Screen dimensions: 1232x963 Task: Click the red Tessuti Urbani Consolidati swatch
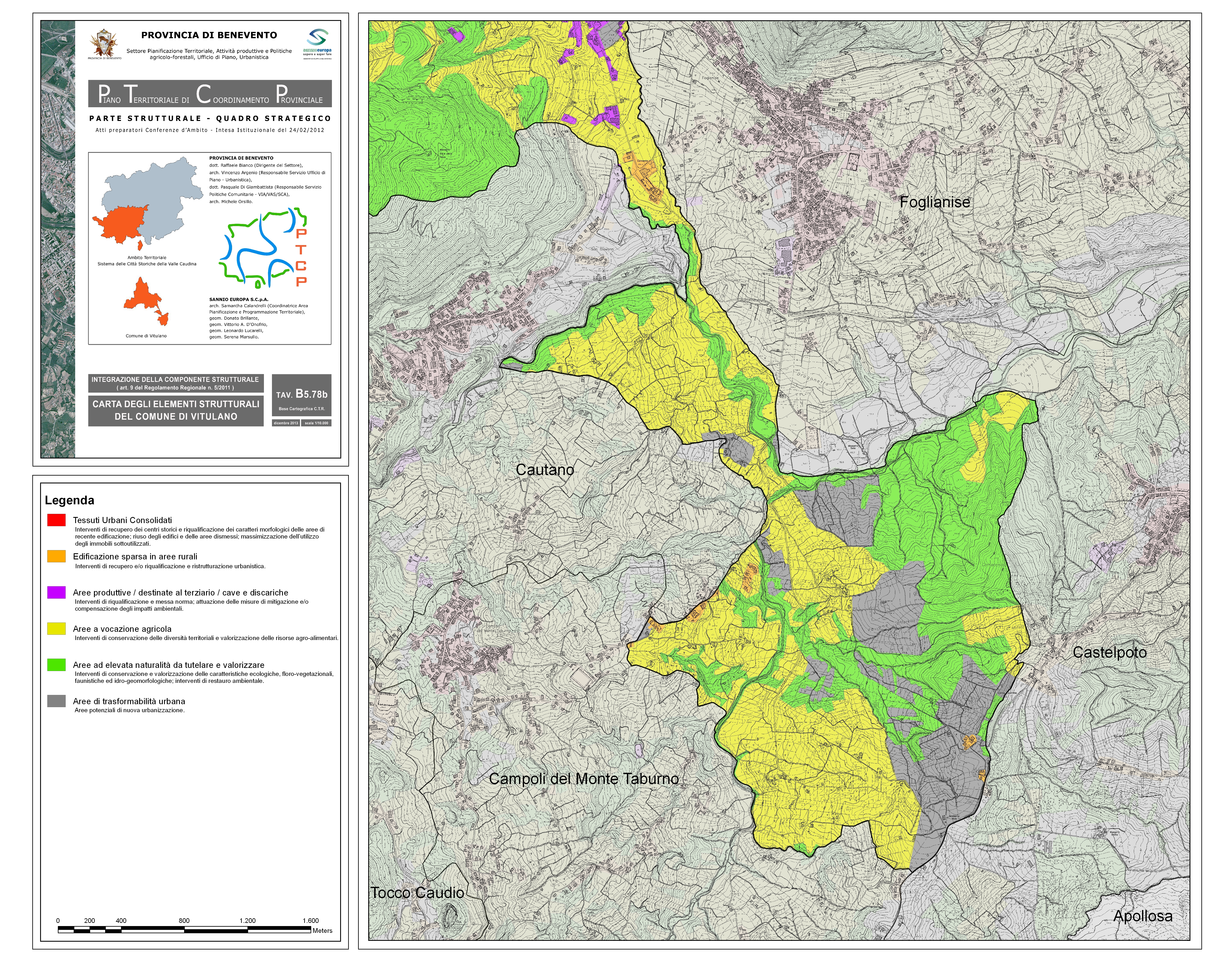(56, 520)
